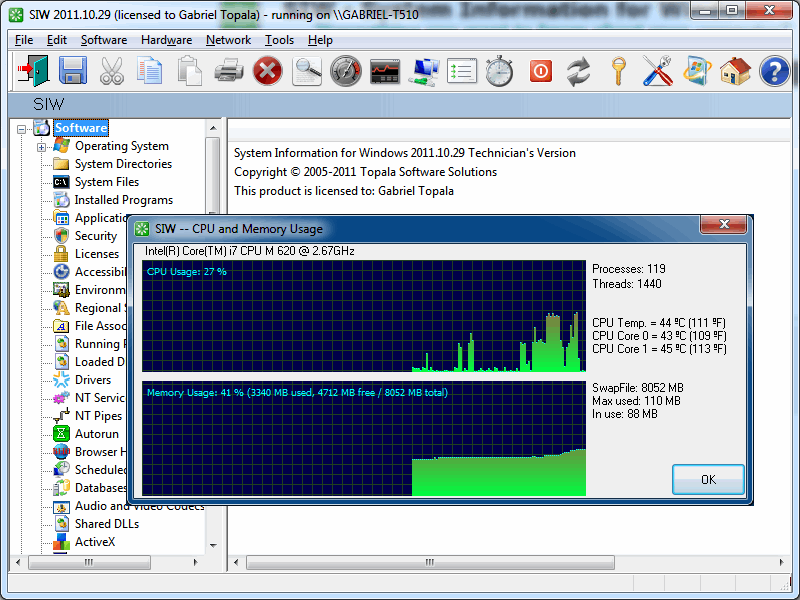Screen dimensions: 800x600
Task: Open the blue Help question mark icon
Action: point(774,71)
